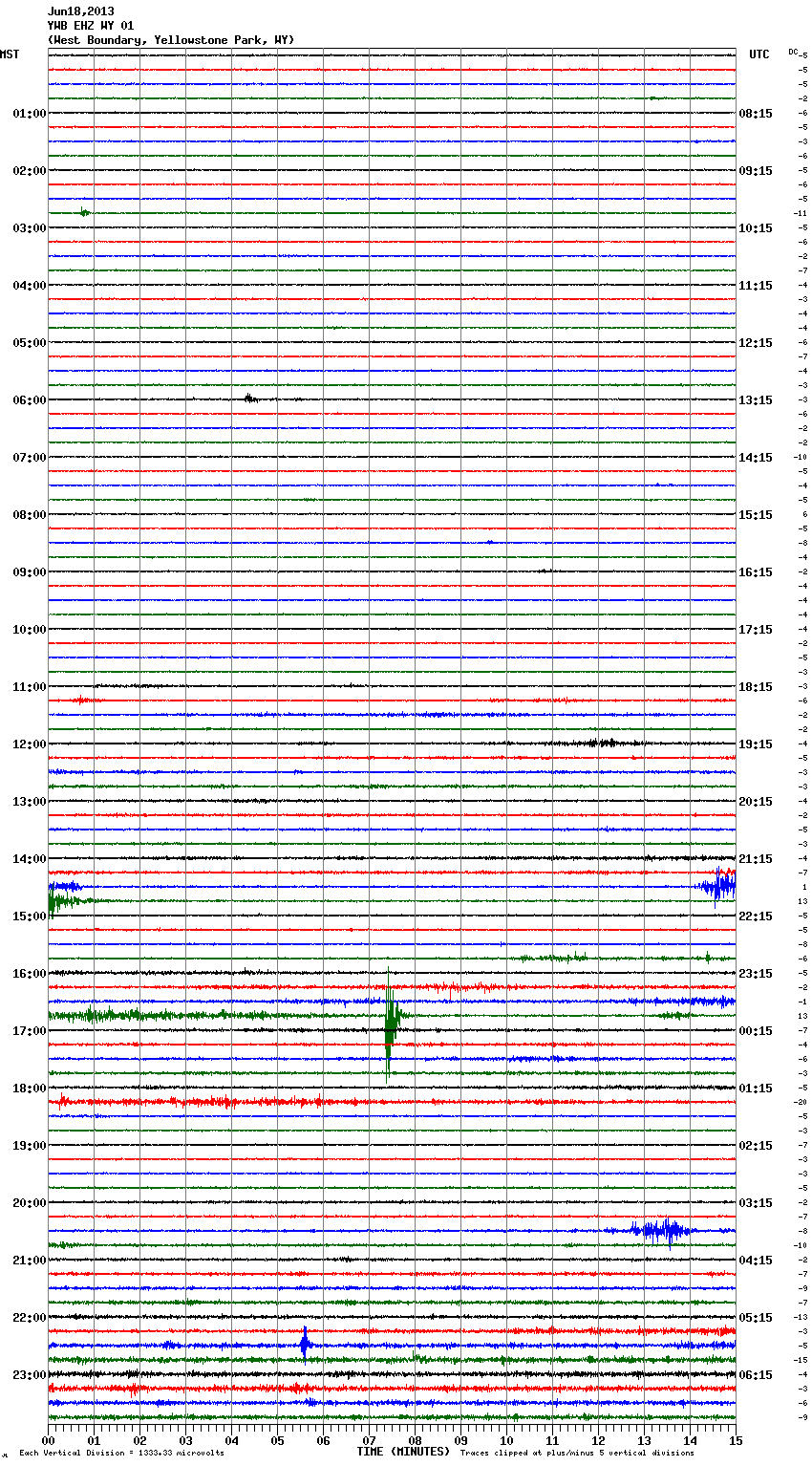Click the date text "Jun18,2013"
This screenshot has width=812, height=1466.
pyautogui.click(x=81, y=11)
